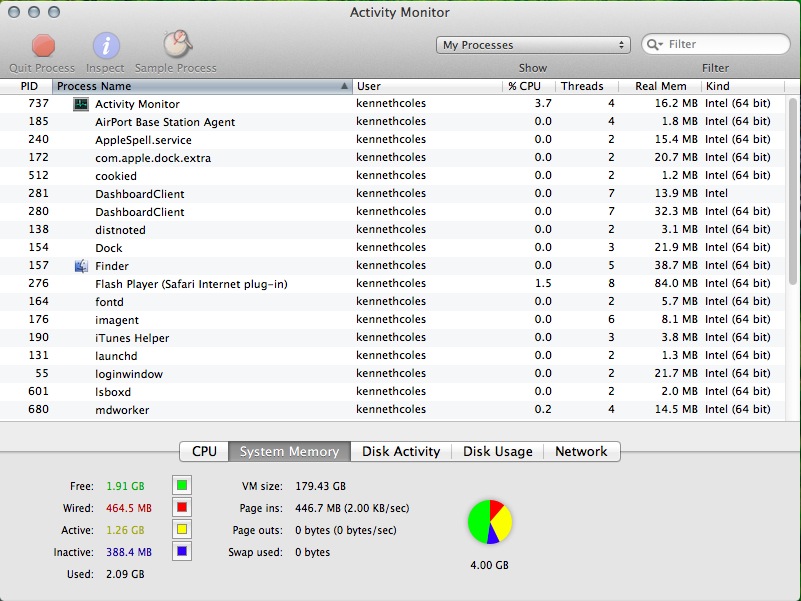
Task: Click the Page ins 446.7 MB value
Action: 352,508
